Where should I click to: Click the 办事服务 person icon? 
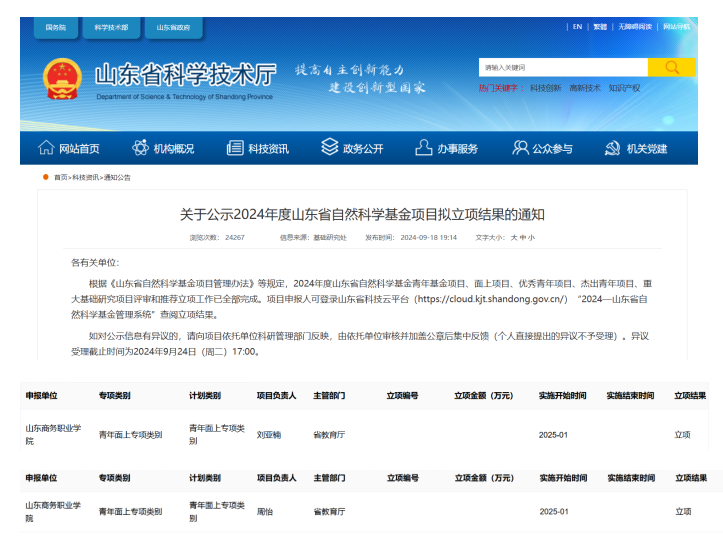(423, 148)
